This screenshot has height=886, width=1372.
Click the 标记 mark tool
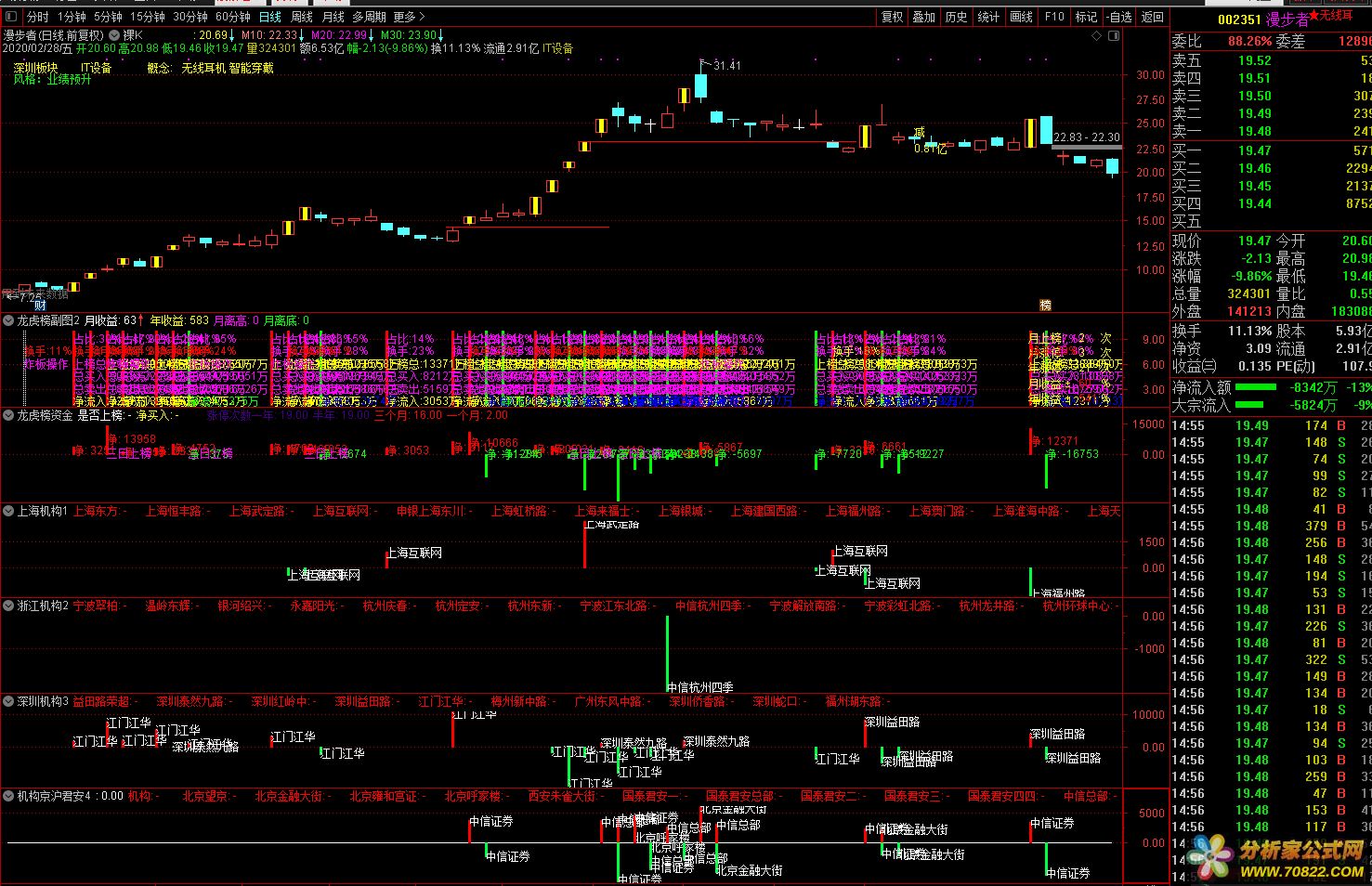coord(1086,17)
